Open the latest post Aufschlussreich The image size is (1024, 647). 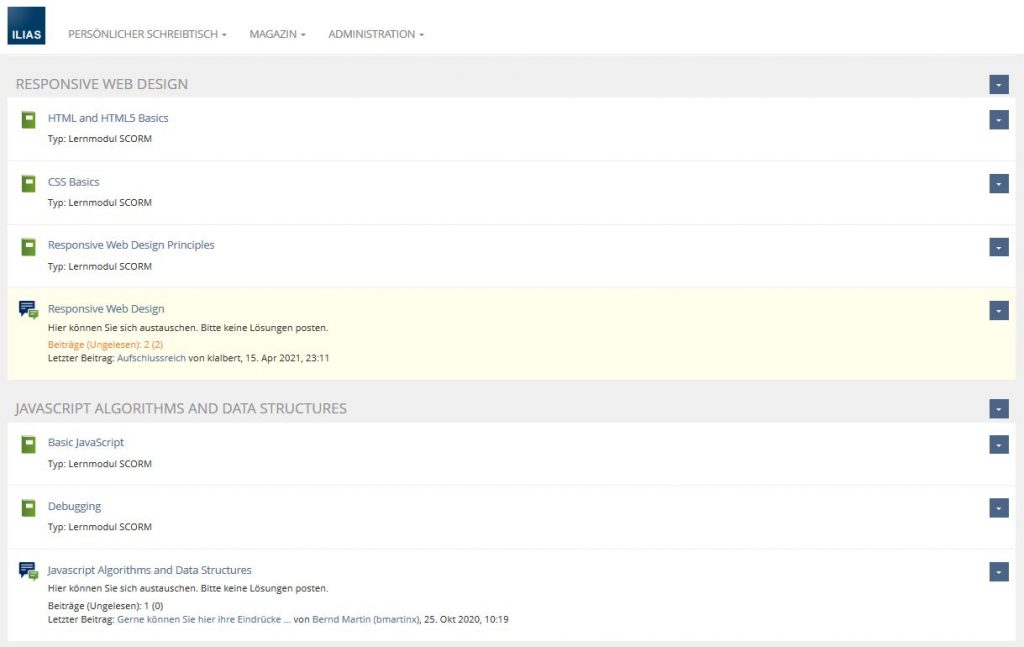[x=151, y=357]
